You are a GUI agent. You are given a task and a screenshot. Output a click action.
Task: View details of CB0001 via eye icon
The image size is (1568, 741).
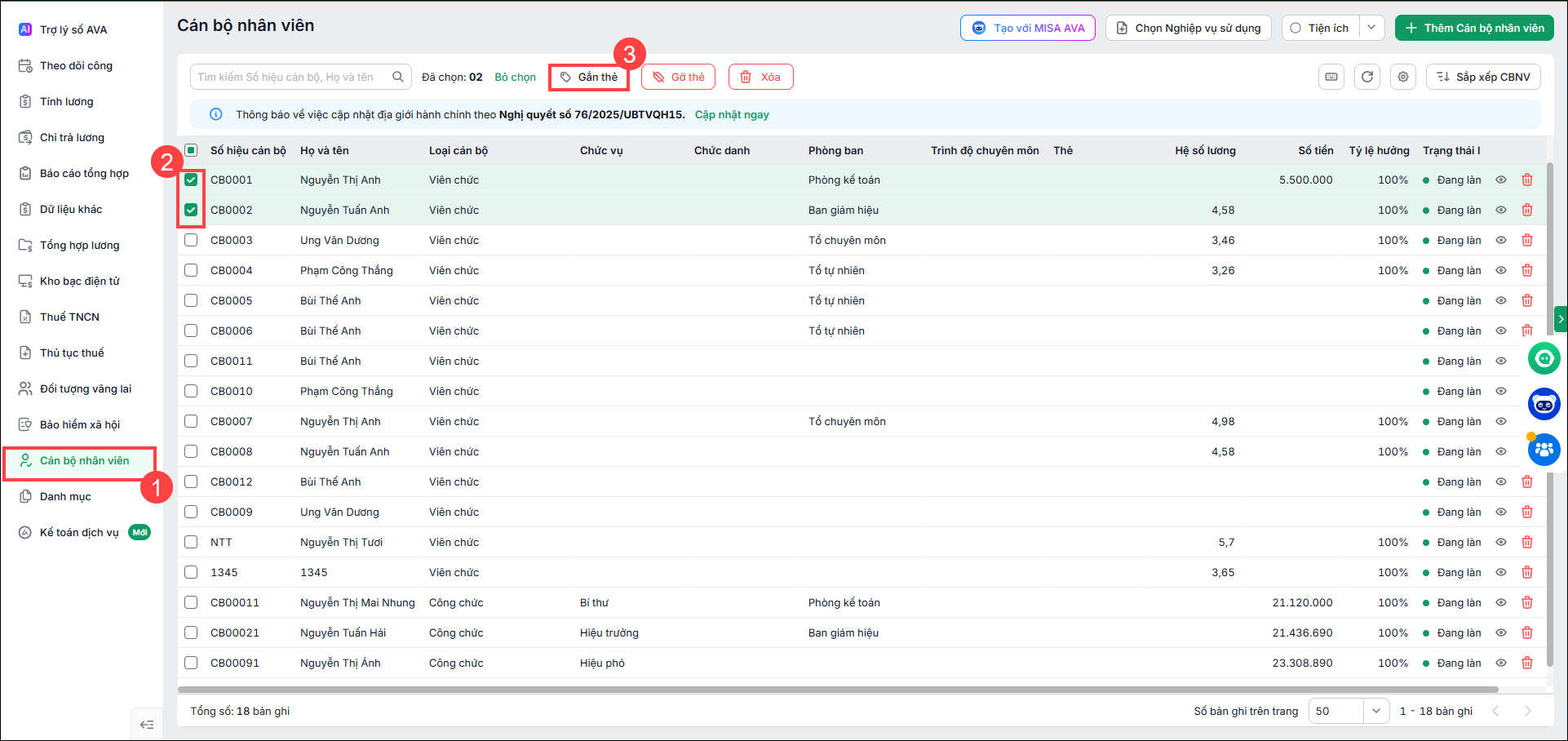1501,180
